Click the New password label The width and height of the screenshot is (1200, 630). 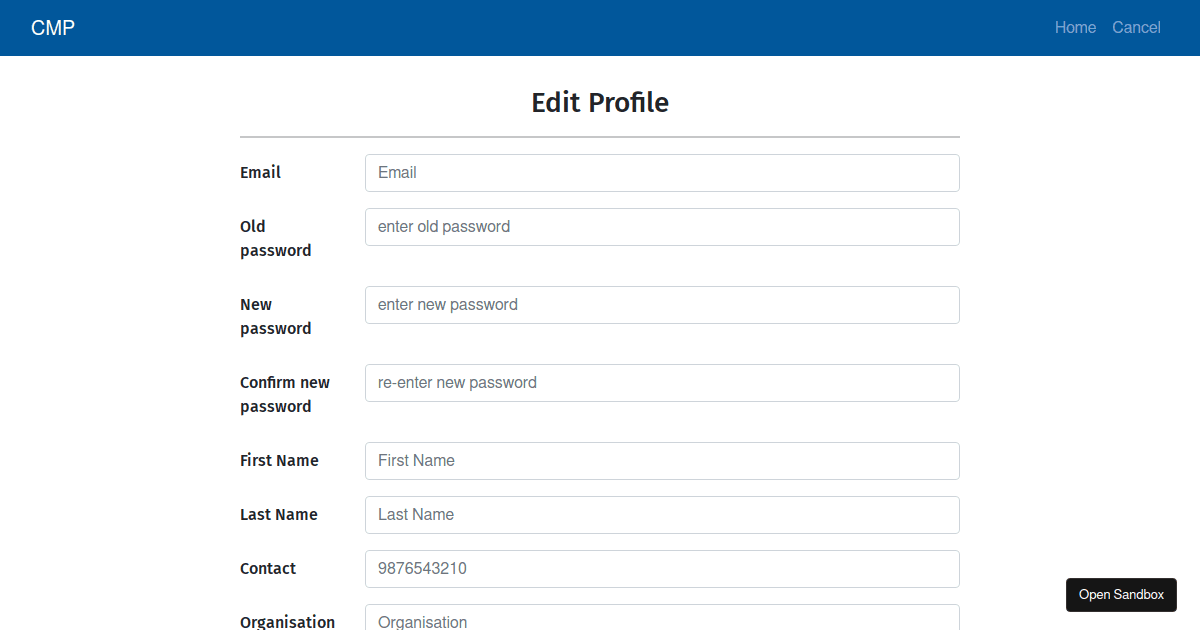click(x=275, y=316)
